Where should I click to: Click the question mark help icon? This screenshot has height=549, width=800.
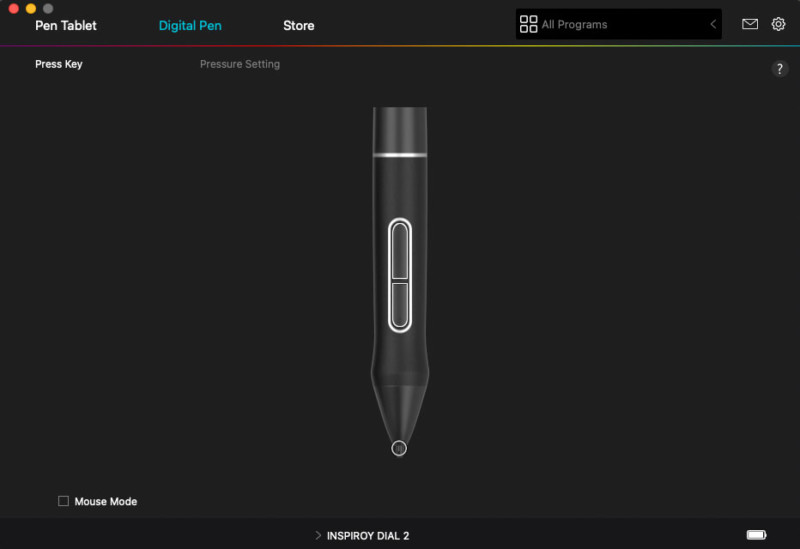[779, 69]
